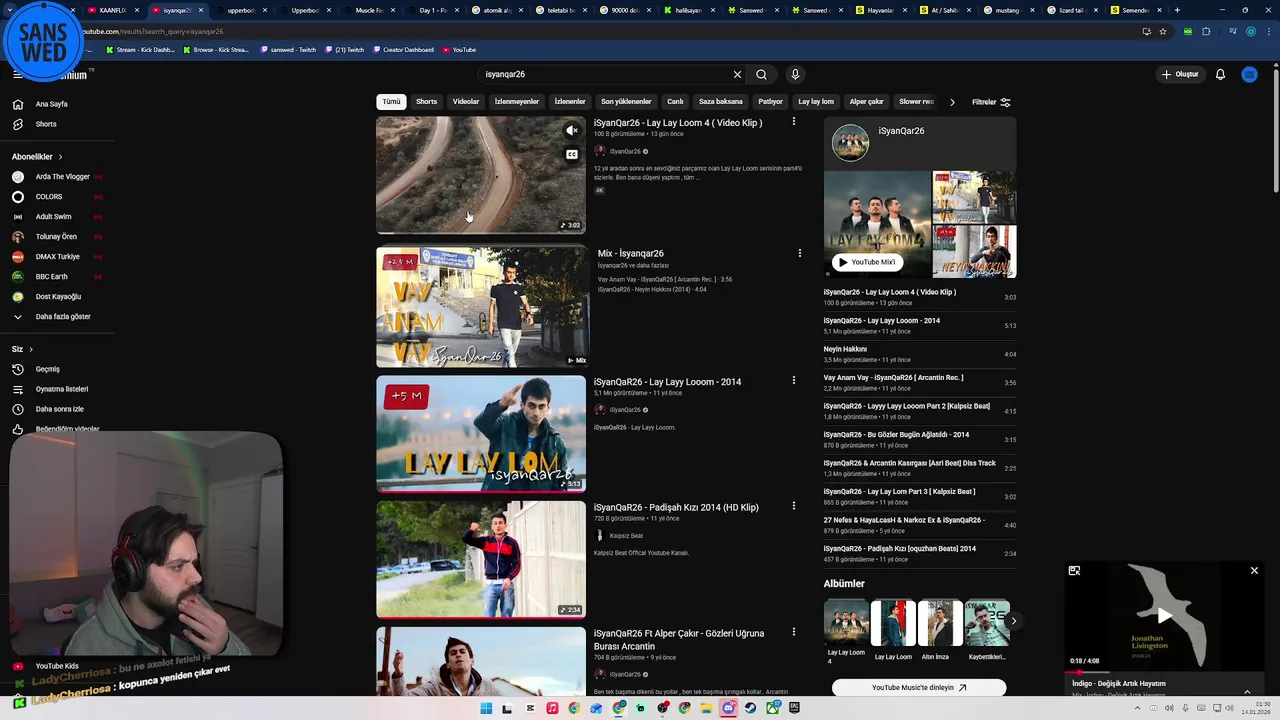Expand the miniplayer queue chevron
Viewport: 1280px width, 720px height.
[x=1247, y=691]
